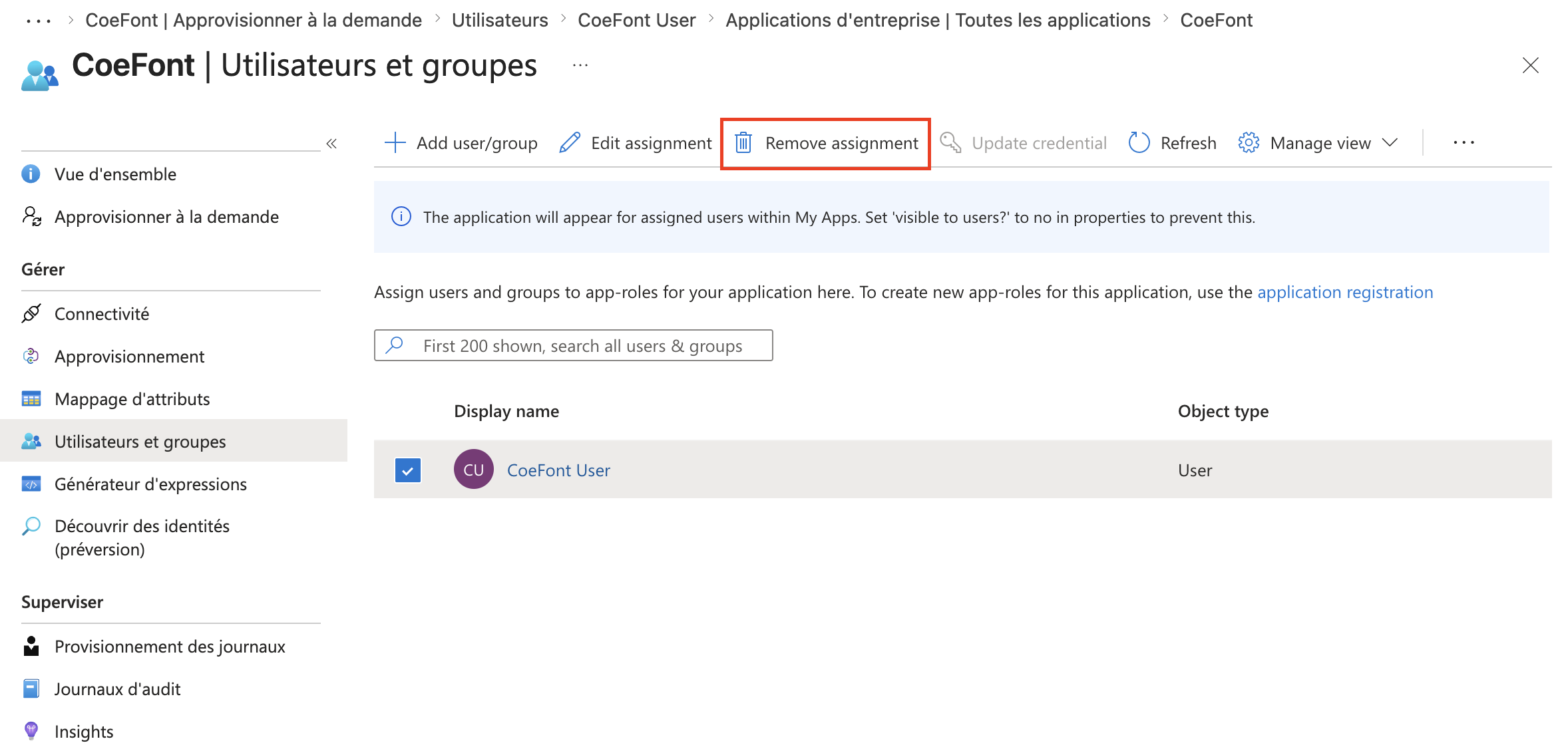1568x753 pixels.
Task: Click the circular Refresh icon
Action: pos(1139,143)
